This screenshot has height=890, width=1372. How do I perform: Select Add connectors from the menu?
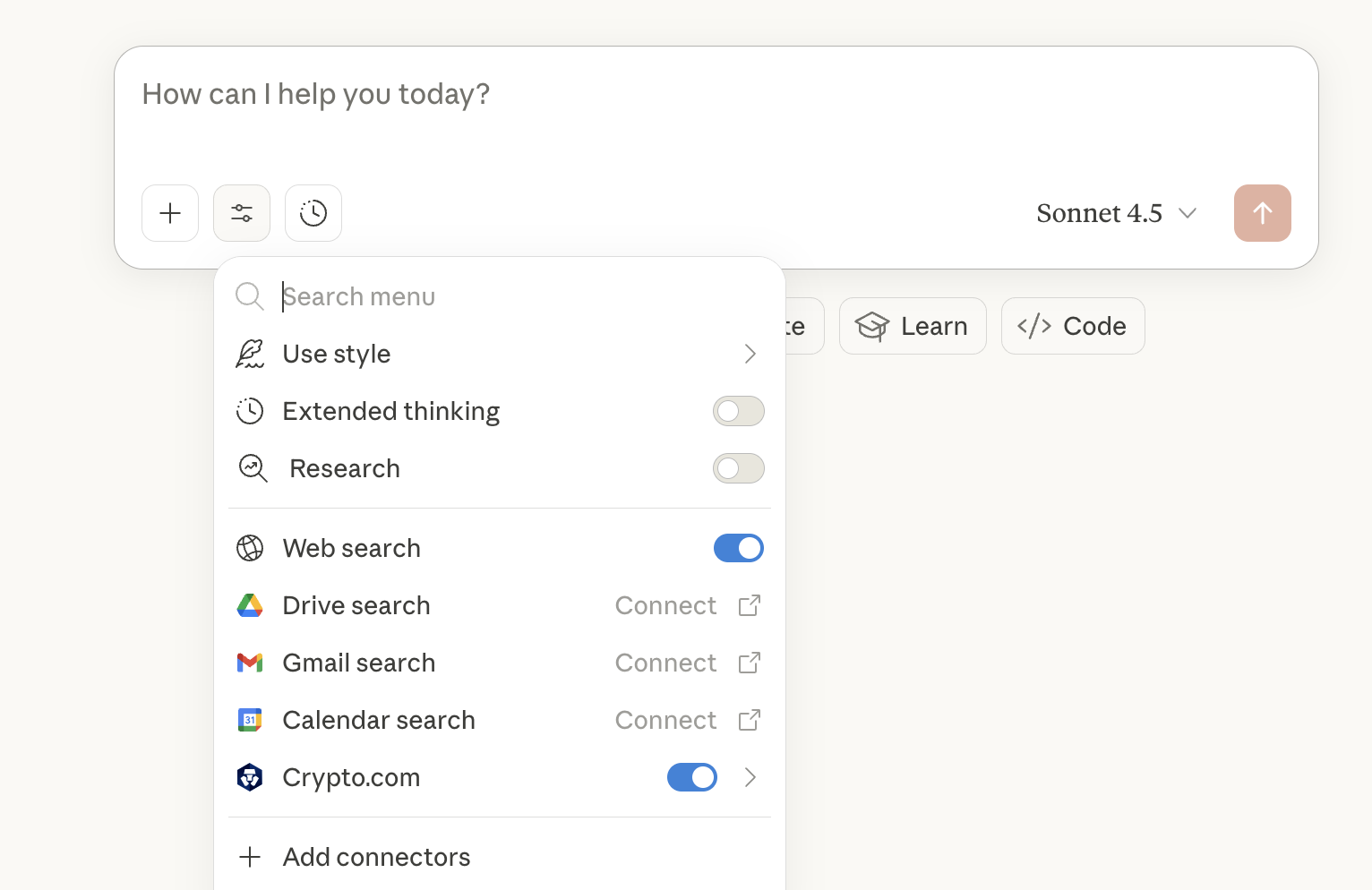click(x=376, y=857)
